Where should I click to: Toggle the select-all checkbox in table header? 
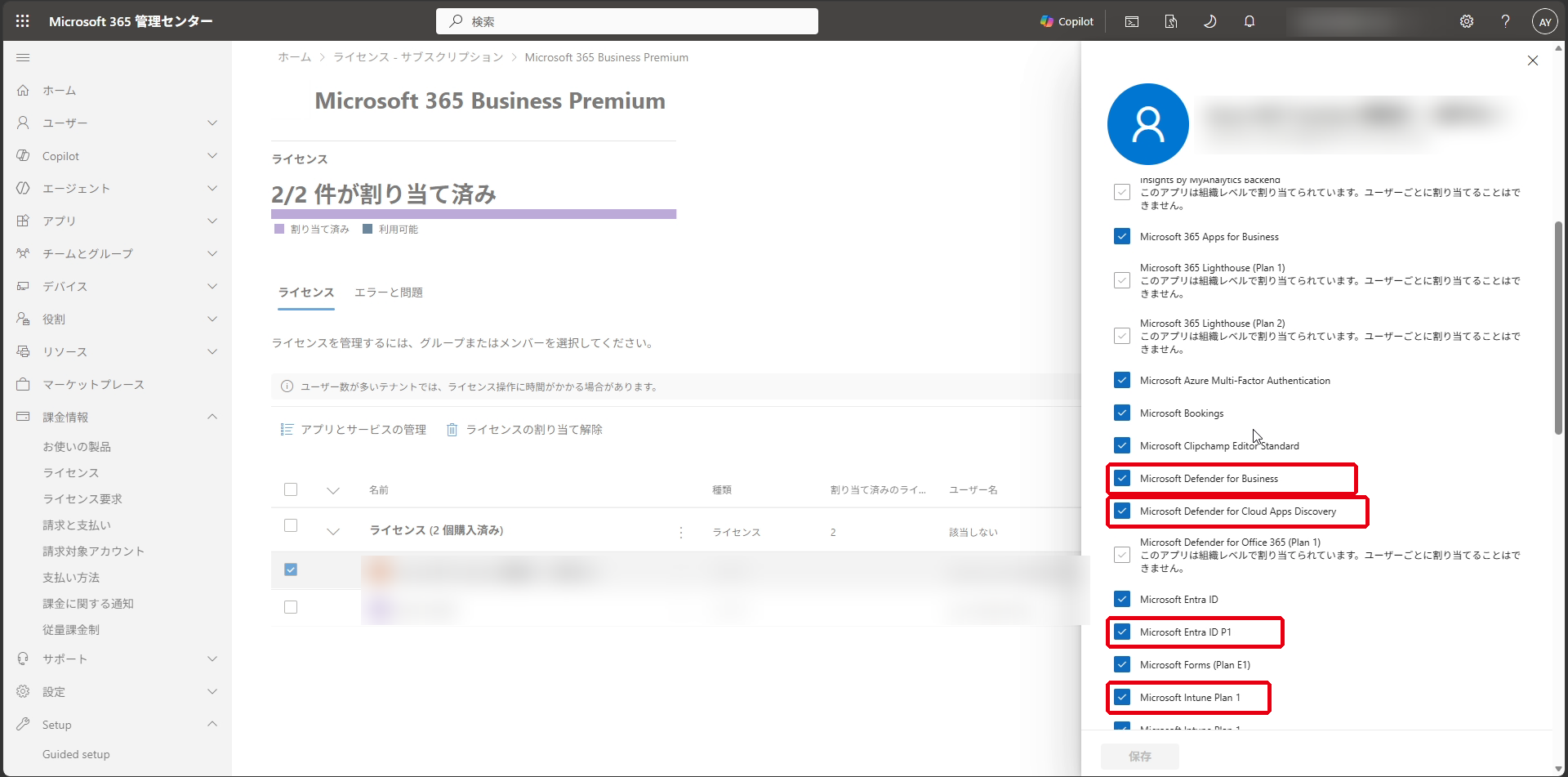tap(291, 489)
